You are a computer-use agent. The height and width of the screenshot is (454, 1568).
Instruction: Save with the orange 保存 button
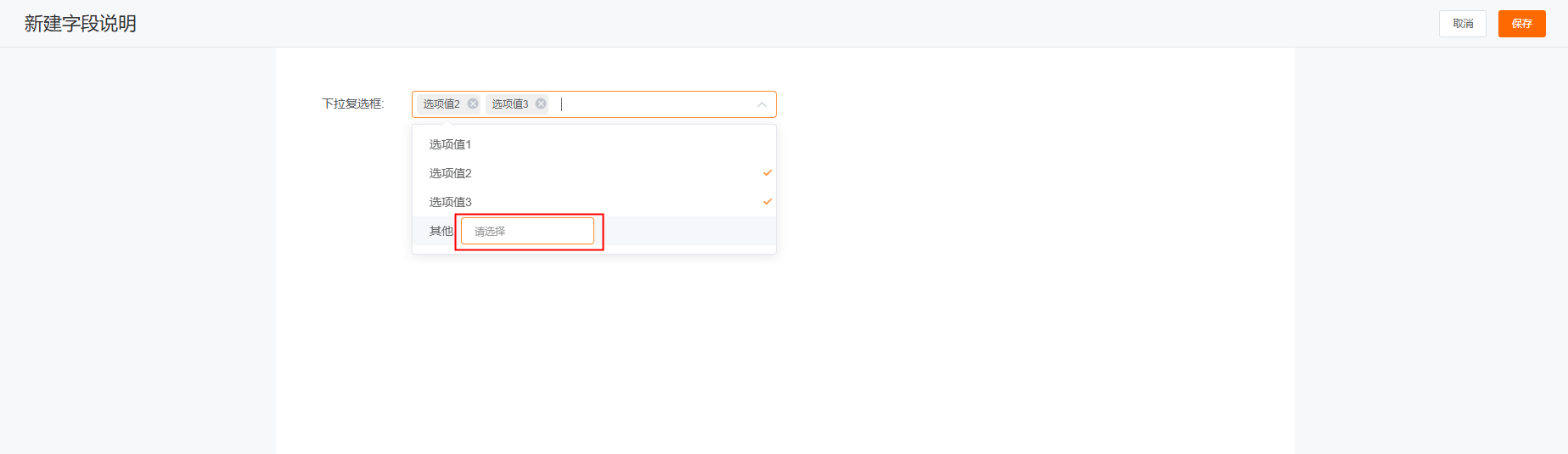click(x=1522, y=24)
